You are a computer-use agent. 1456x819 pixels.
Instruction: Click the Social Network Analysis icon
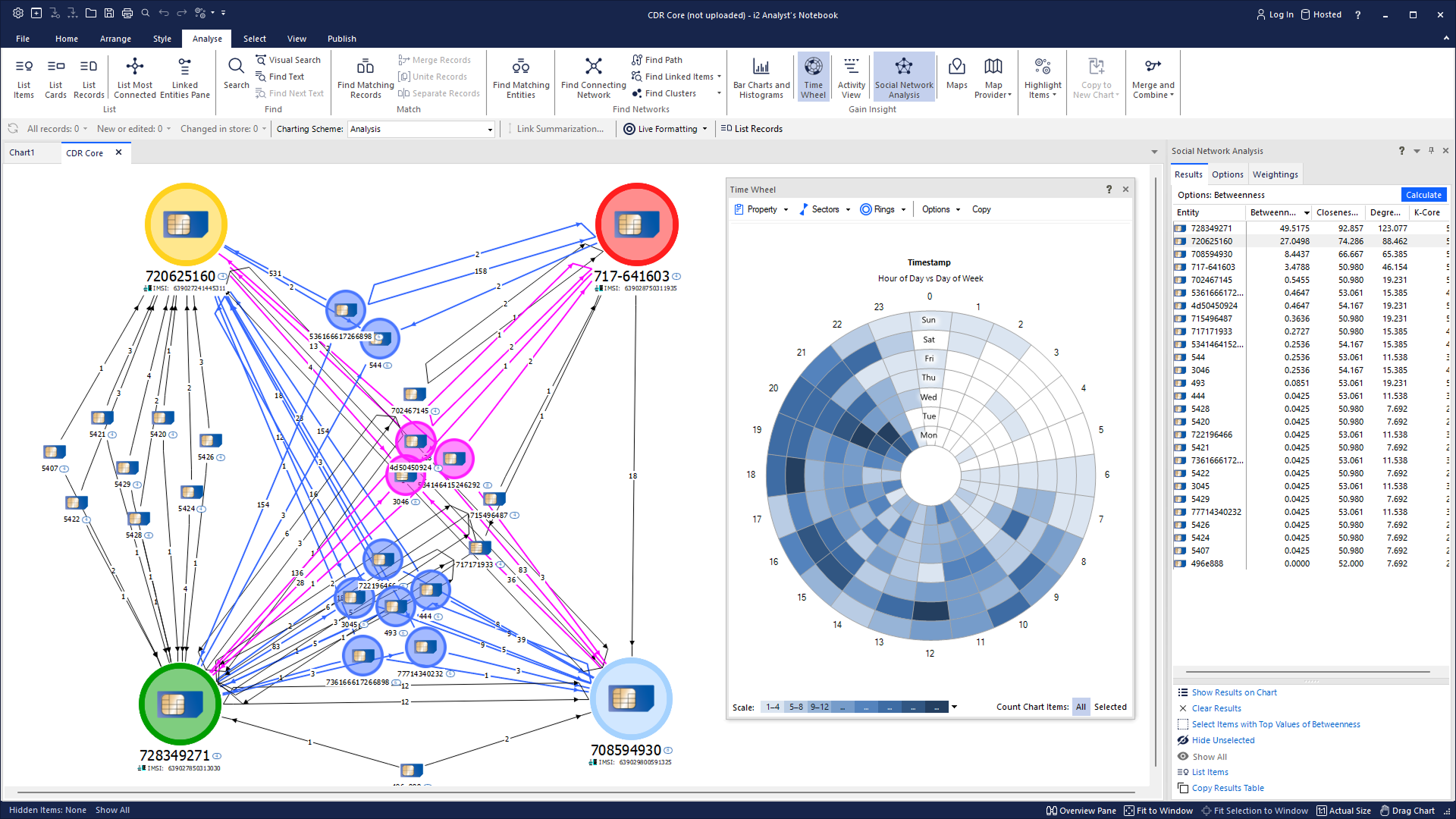click(x=903, y=67)
